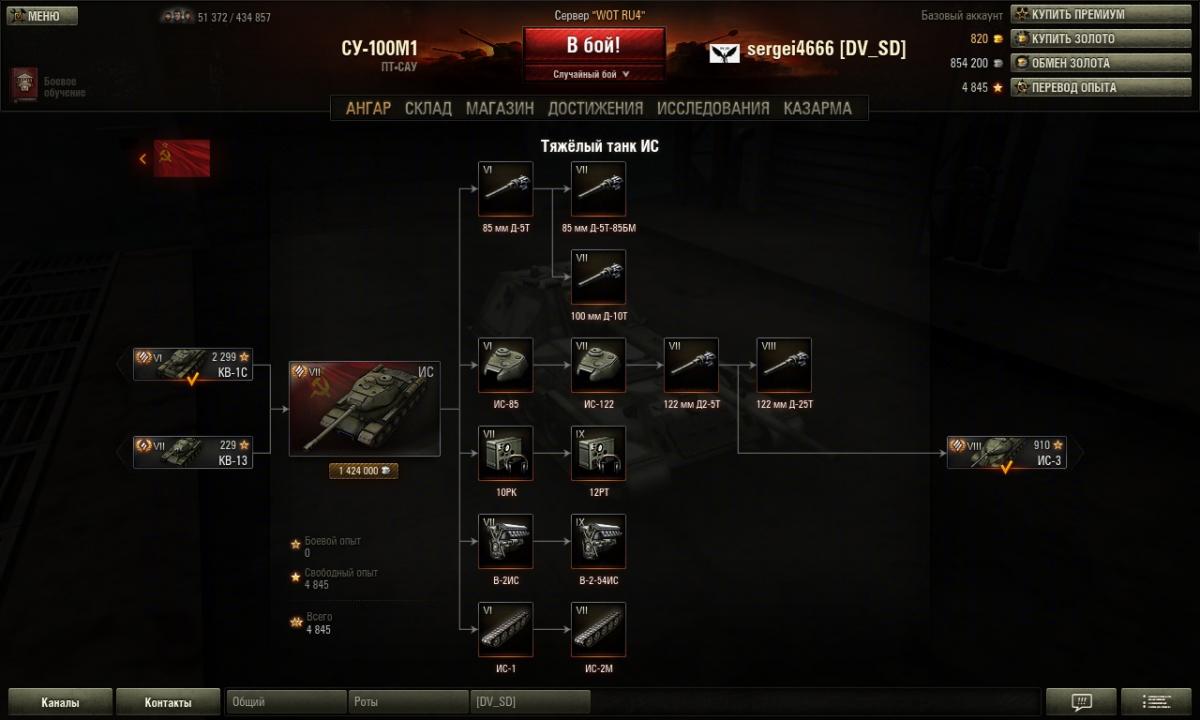The image size is (1200, 720).
Task: Select the 10РК radio module
Action: (x=506, y=453)
